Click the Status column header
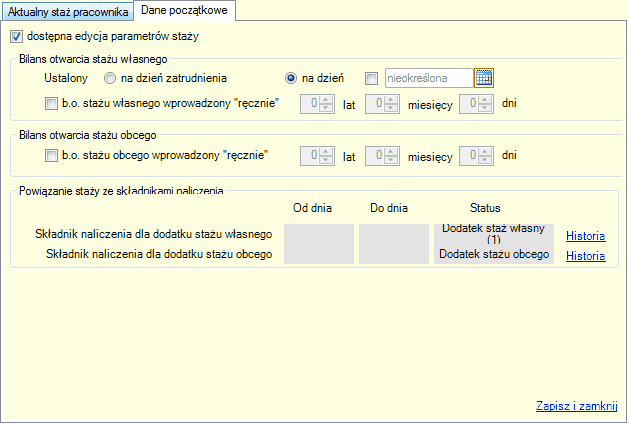The width and height of the screenshot is (629, 424). click(x=485, y=208)
